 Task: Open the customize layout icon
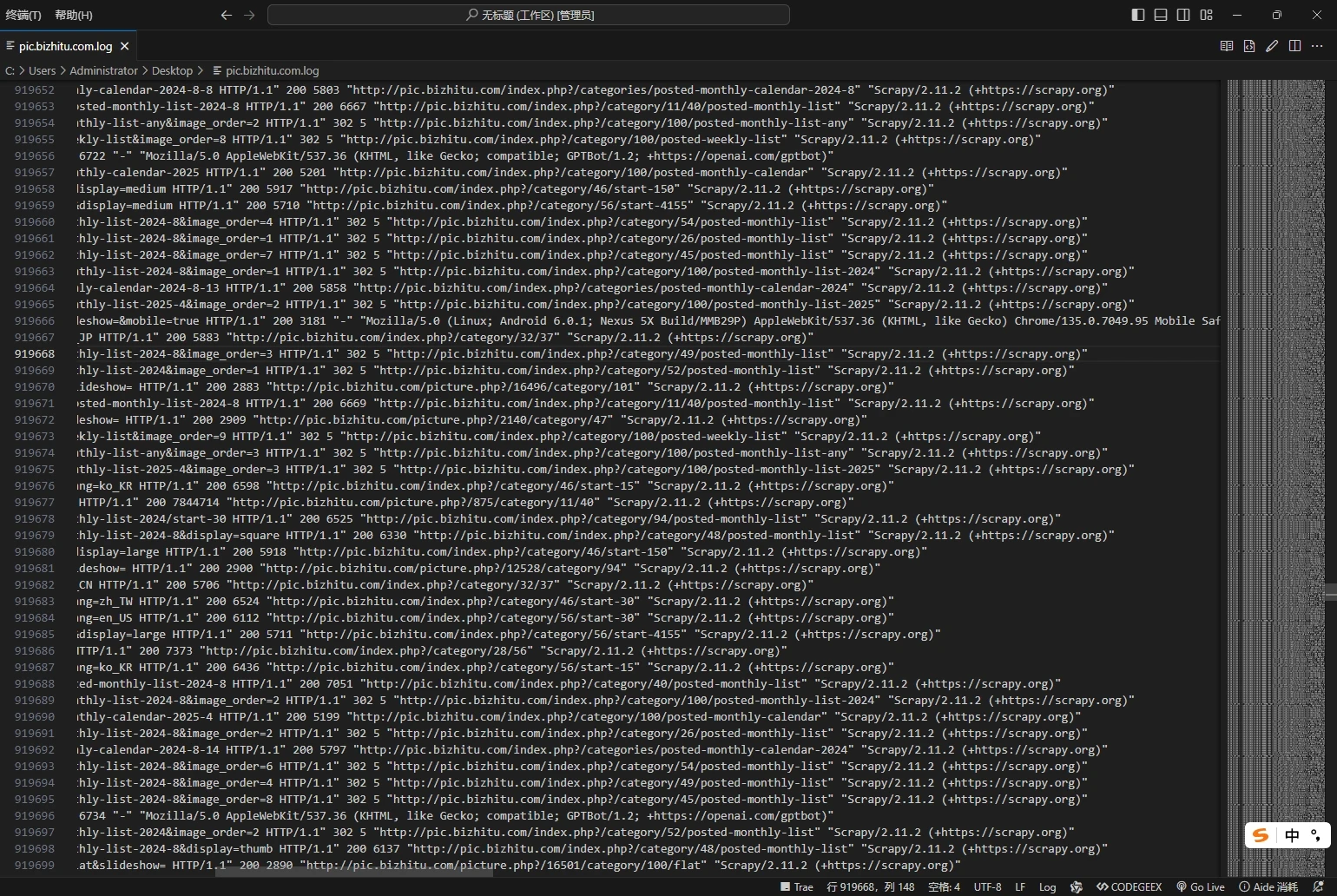[x=1206, y=15]
